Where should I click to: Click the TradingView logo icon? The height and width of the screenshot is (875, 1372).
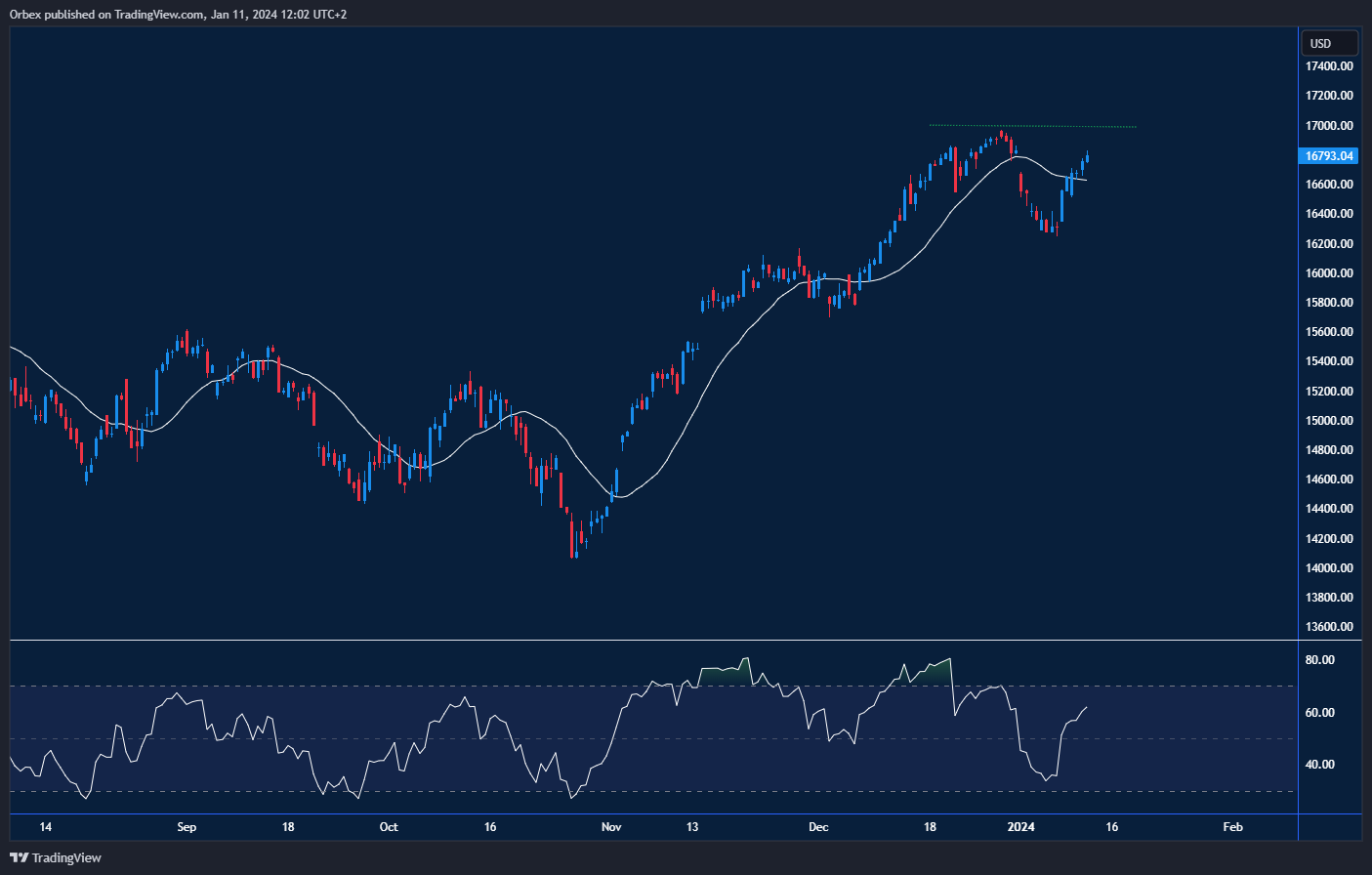[20, 857]
